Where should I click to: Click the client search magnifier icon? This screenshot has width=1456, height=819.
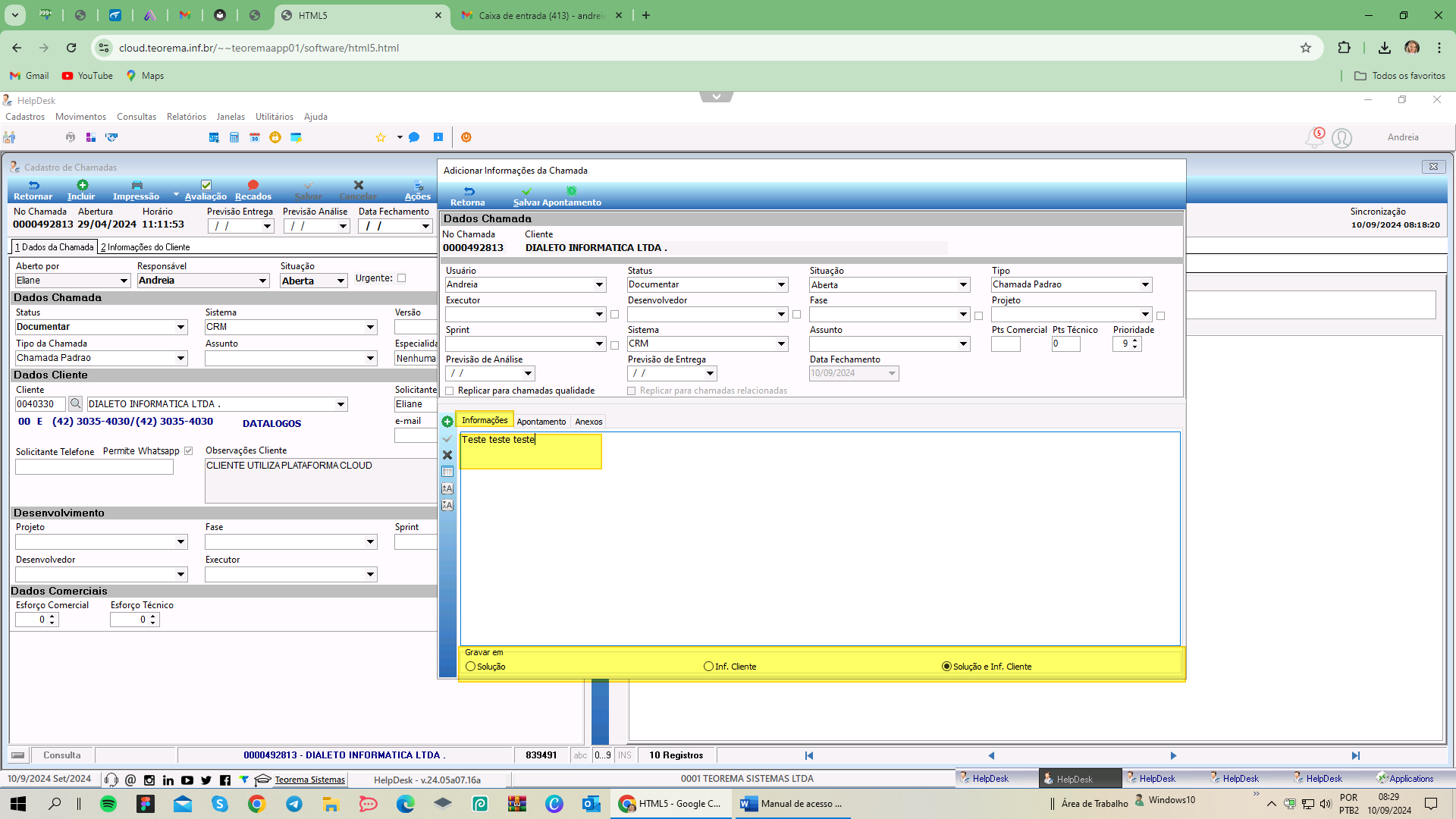pyautogui.click(x=75, y=404)
